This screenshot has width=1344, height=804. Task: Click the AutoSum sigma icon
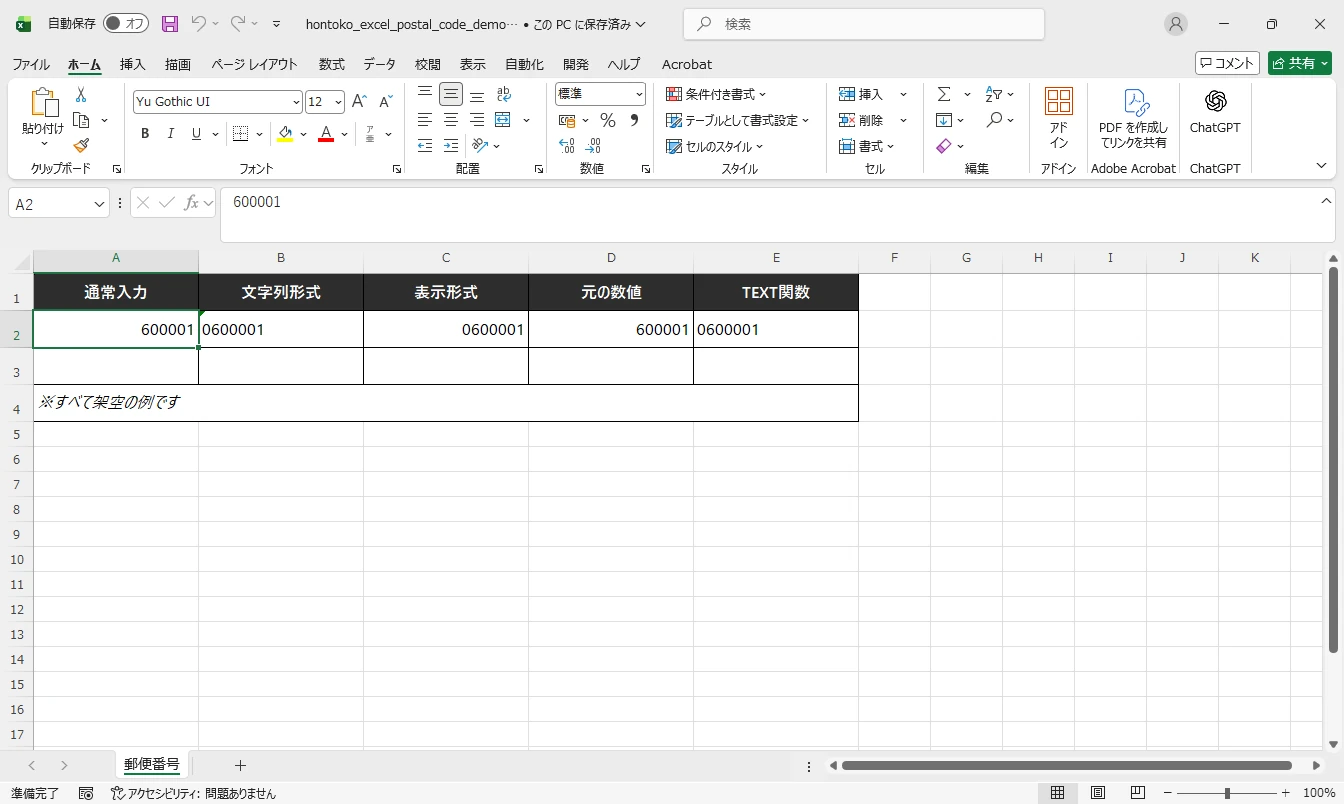[x=944, y=94]
